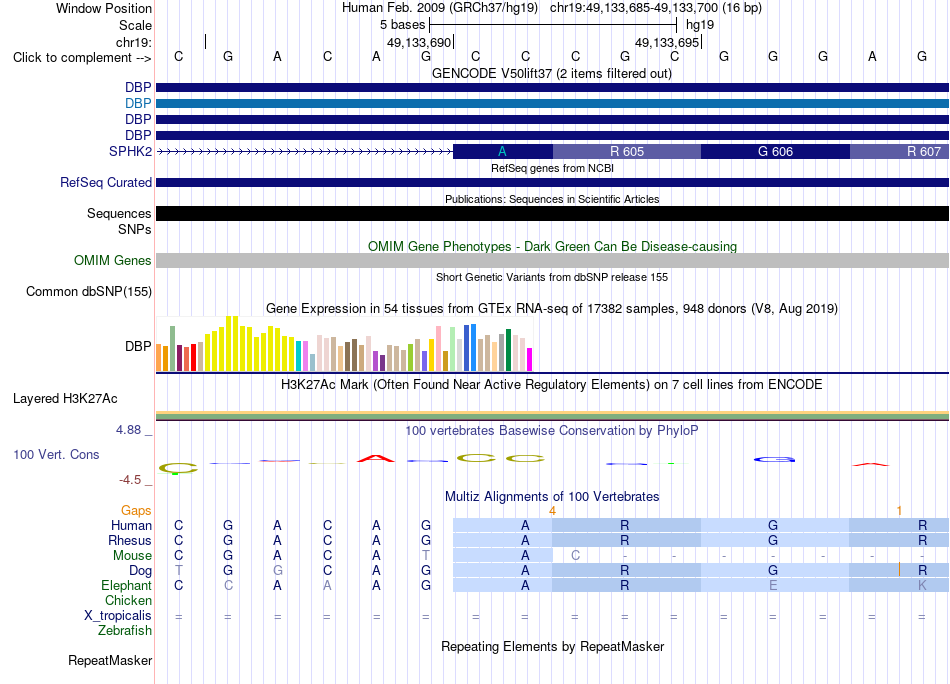The image size is (950, 684).
Task: Click the magenta last bar in GTEx chart
Action: pyautogui.click(x=530, y=359)
